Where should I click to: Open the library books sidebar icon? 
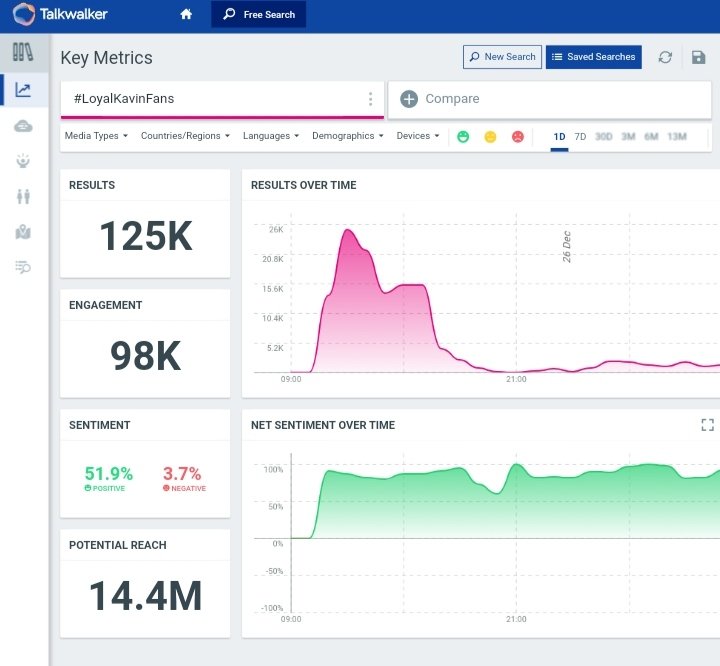[23, 52]
